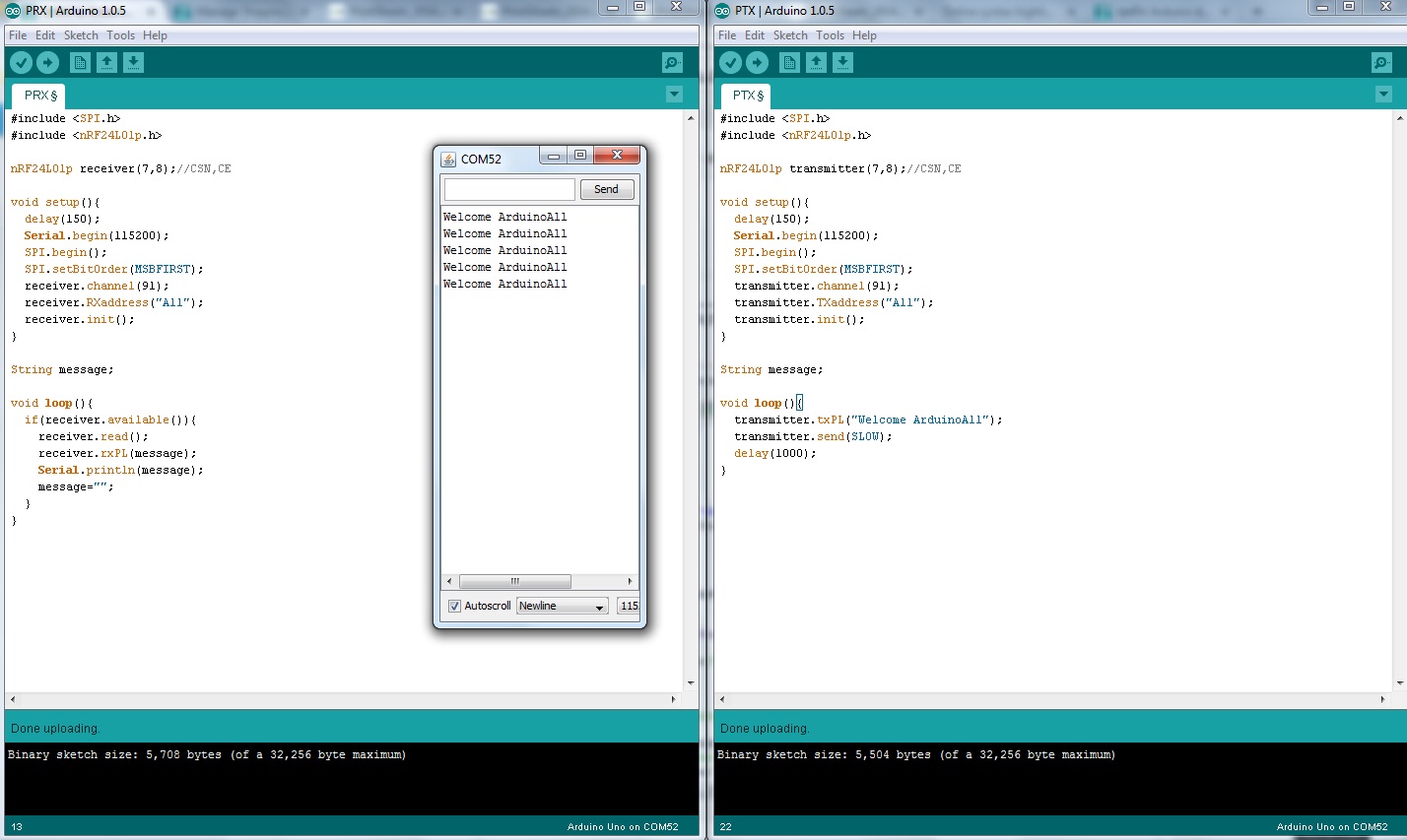Click Save sketch icon in PRX window
Screen dimensions: 1407x840
[133, 62]
